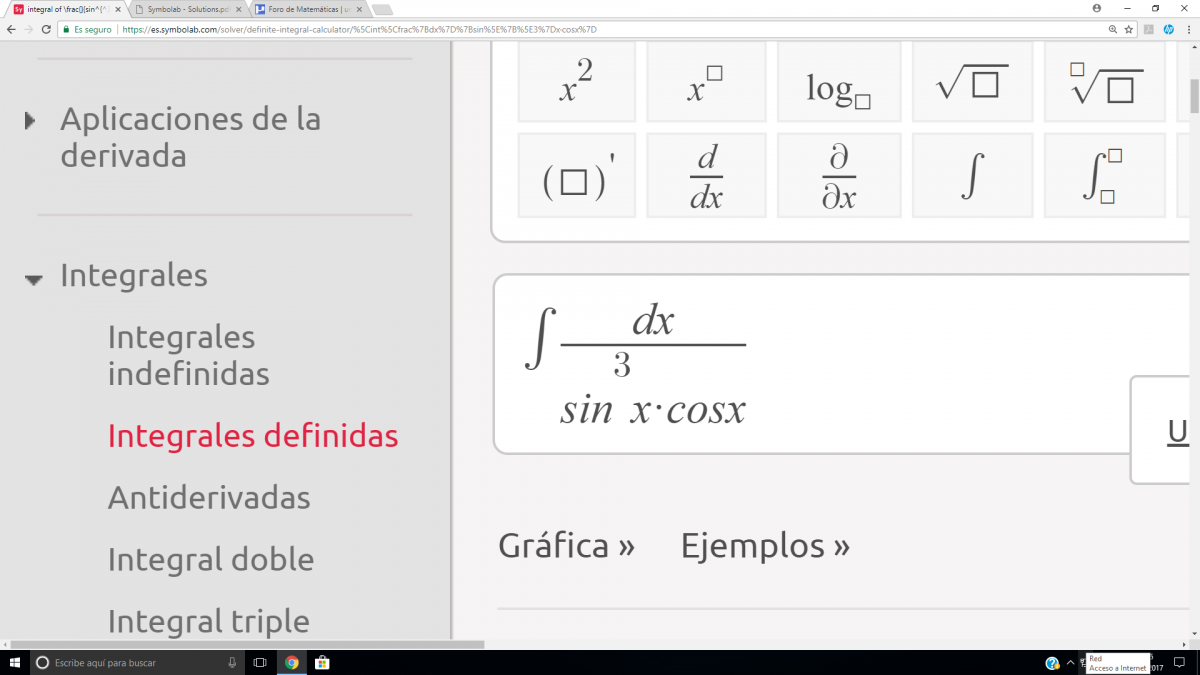Open the Gráfica » link

(566, 546)
